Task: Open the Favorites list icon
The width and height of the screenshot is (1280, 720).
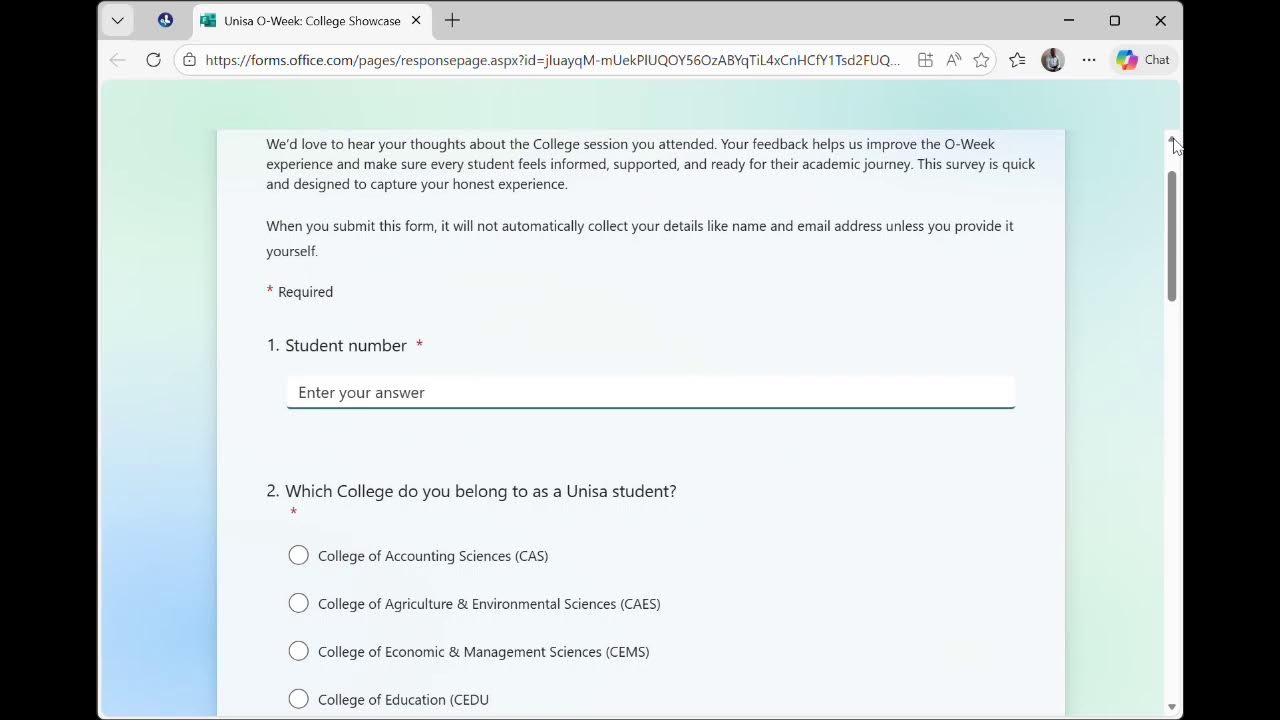Action: [x=1017, y=60]
